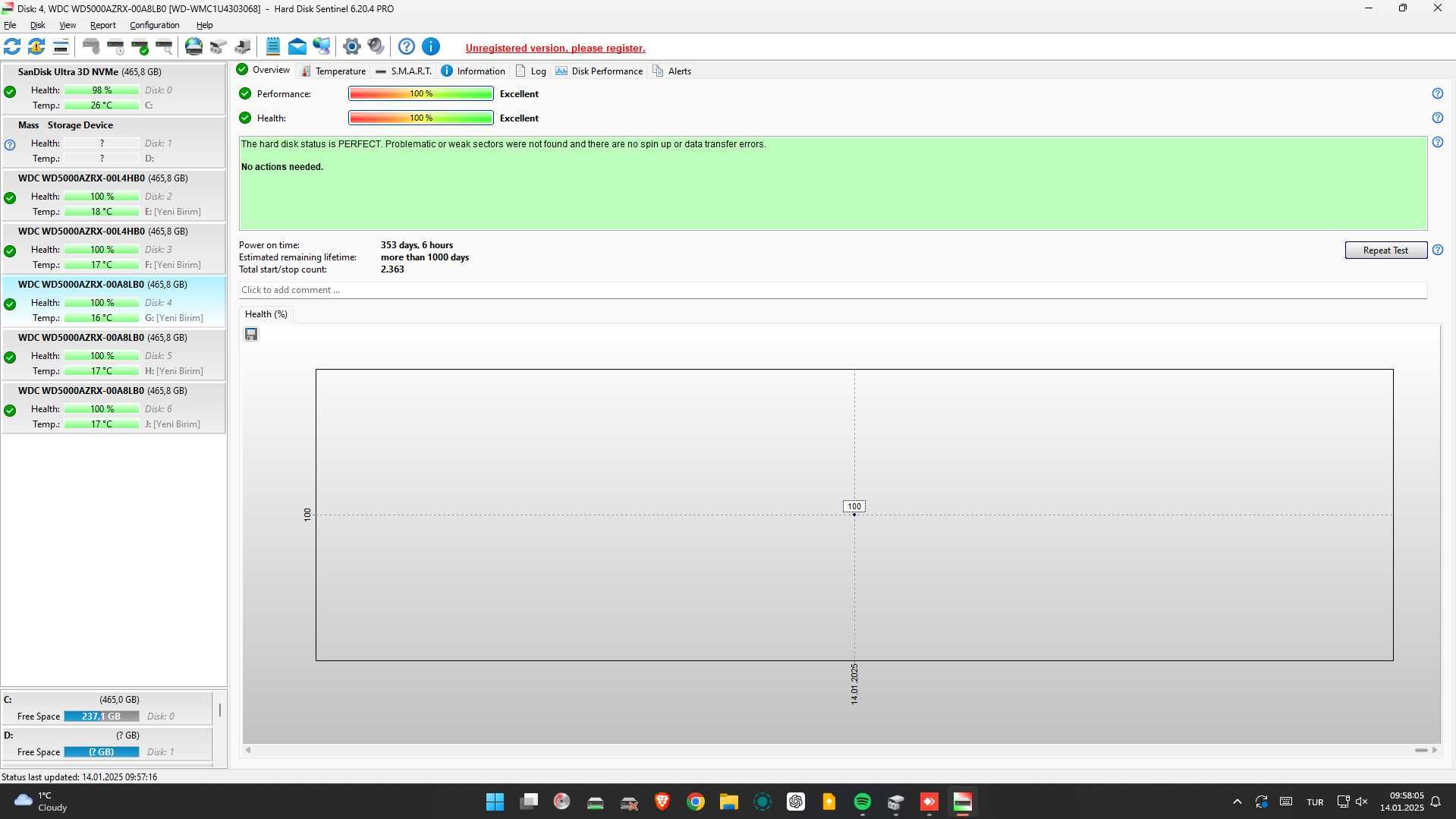Click the notepad report icon in toolbar

273,46
